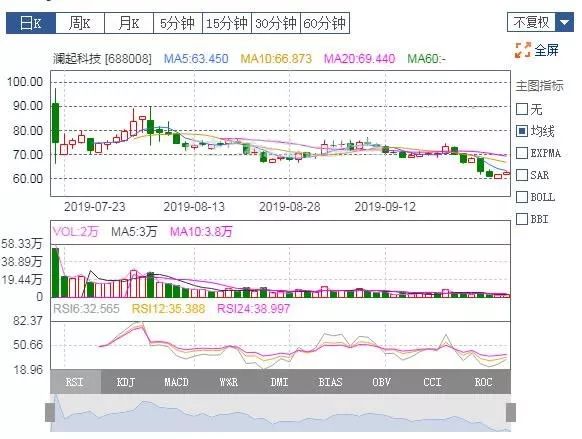Screen dimensions: 582x439
Task: Check the 无 indicator option
Action: tap(522, 109)
